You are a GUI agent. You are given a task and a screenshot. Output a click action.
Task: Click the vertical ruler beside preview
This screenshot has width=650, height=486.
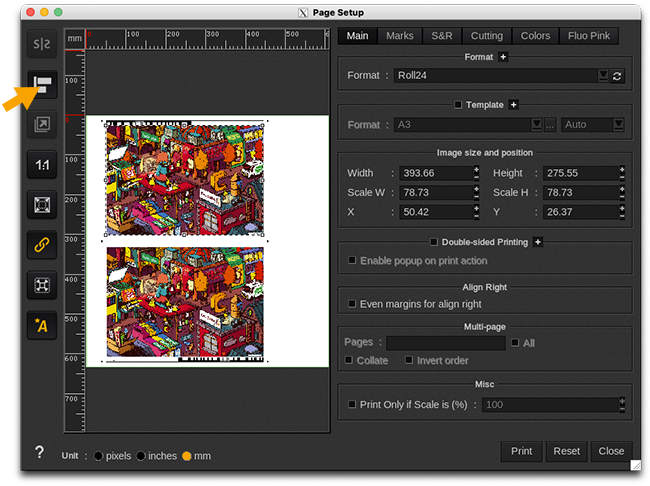click(75, 241)
